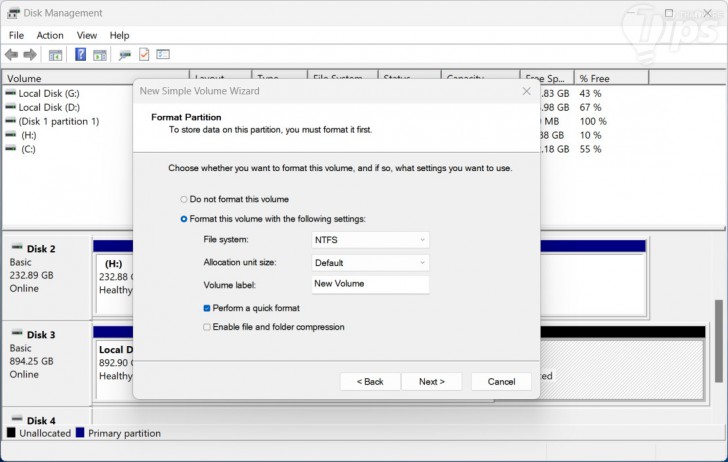The height and width of the screenshot is (462, 728).
Task: Click the 43 % free value
Action: coord(590,93)
